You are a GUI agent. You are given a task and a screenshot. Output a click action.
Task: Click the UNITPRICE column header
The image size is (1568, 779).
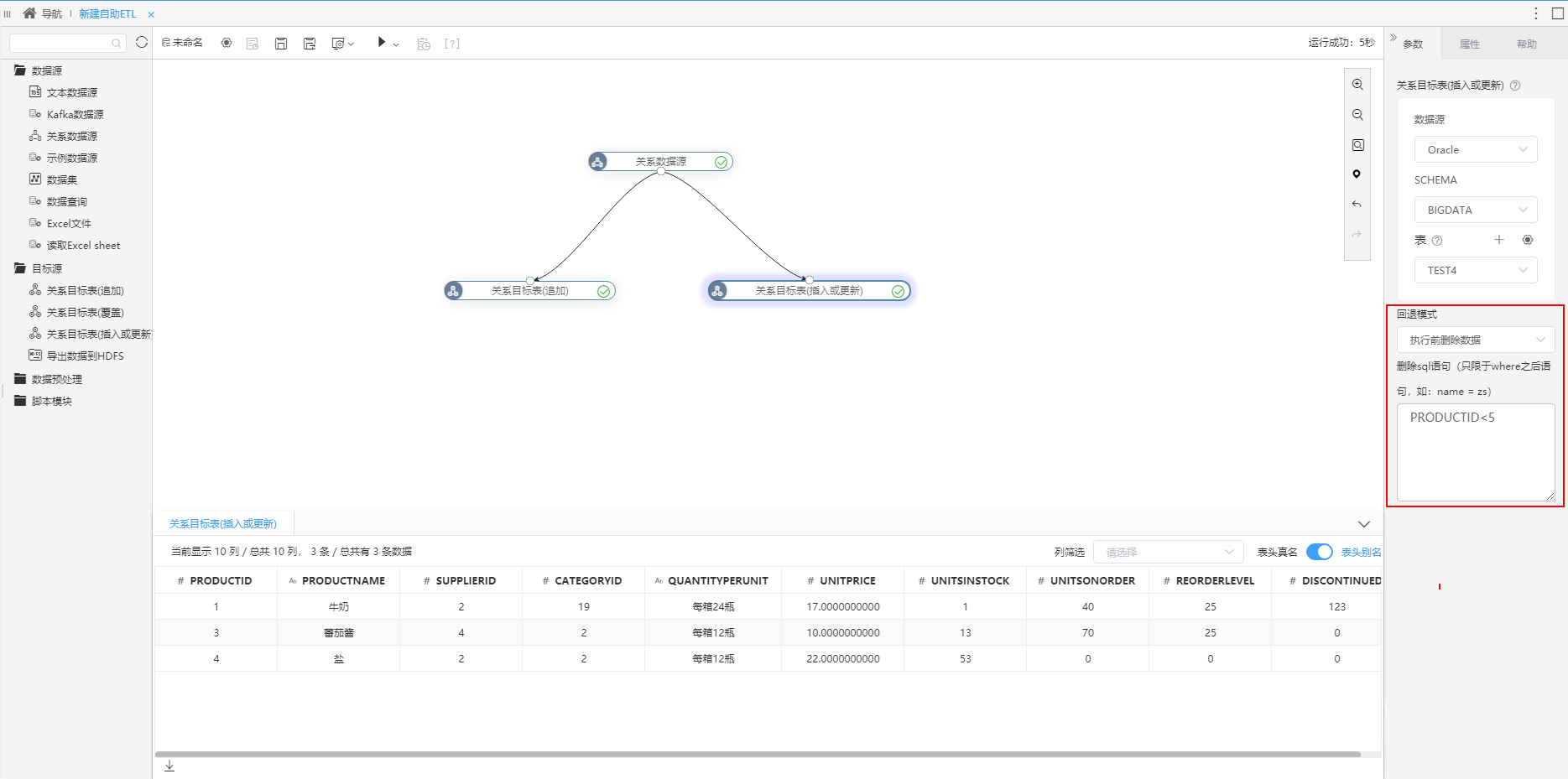pos(842,581)
